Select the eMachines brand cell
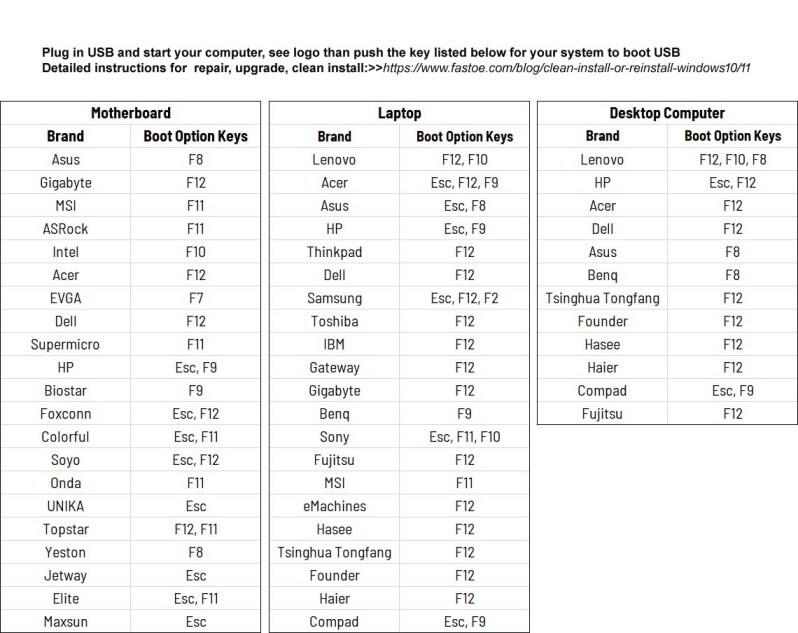798x633 pixels. click(x=335, y=506)
